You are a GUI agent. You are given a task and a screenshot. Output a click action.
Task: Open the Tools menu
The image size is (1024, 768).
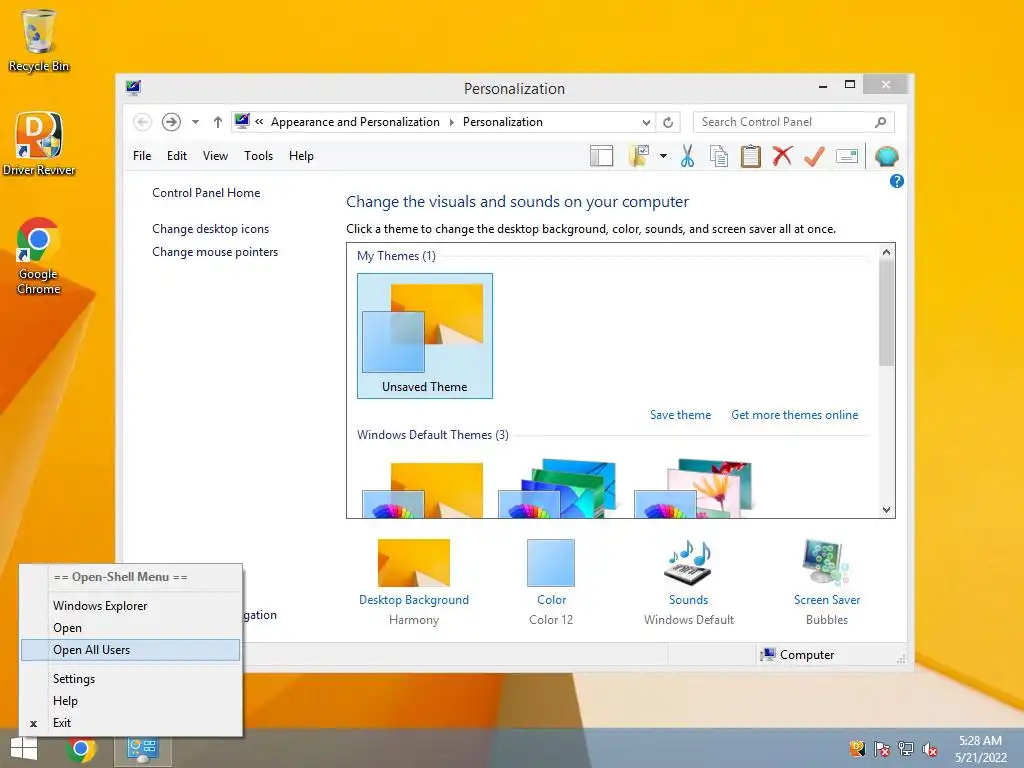click(x=259, y=156)
